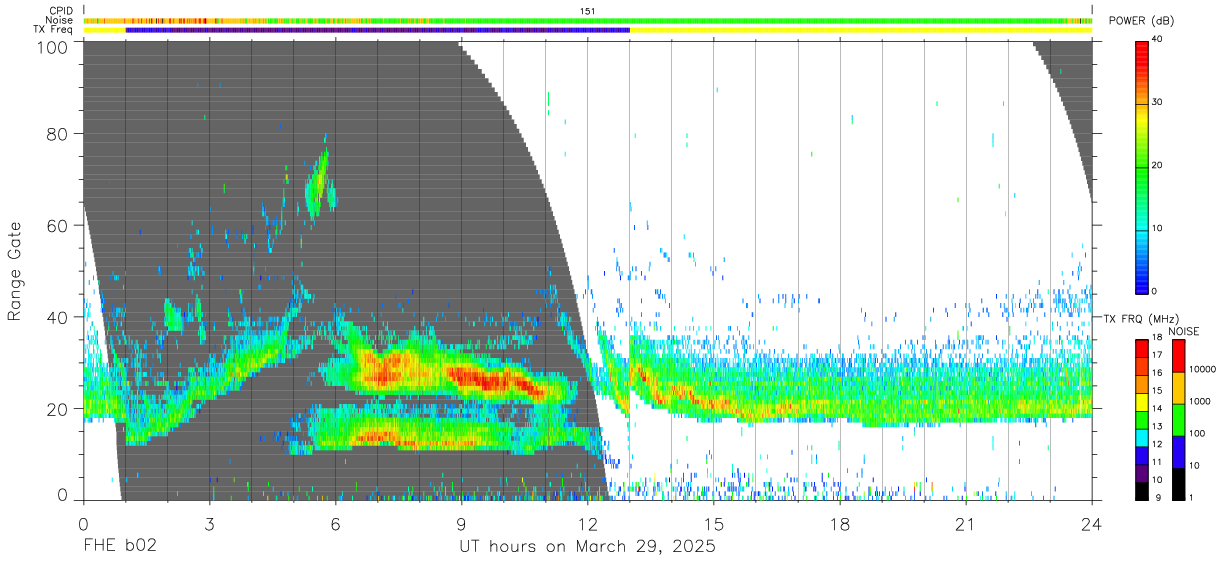Click the "1" tick on NOISE legend

(1192, 497)
